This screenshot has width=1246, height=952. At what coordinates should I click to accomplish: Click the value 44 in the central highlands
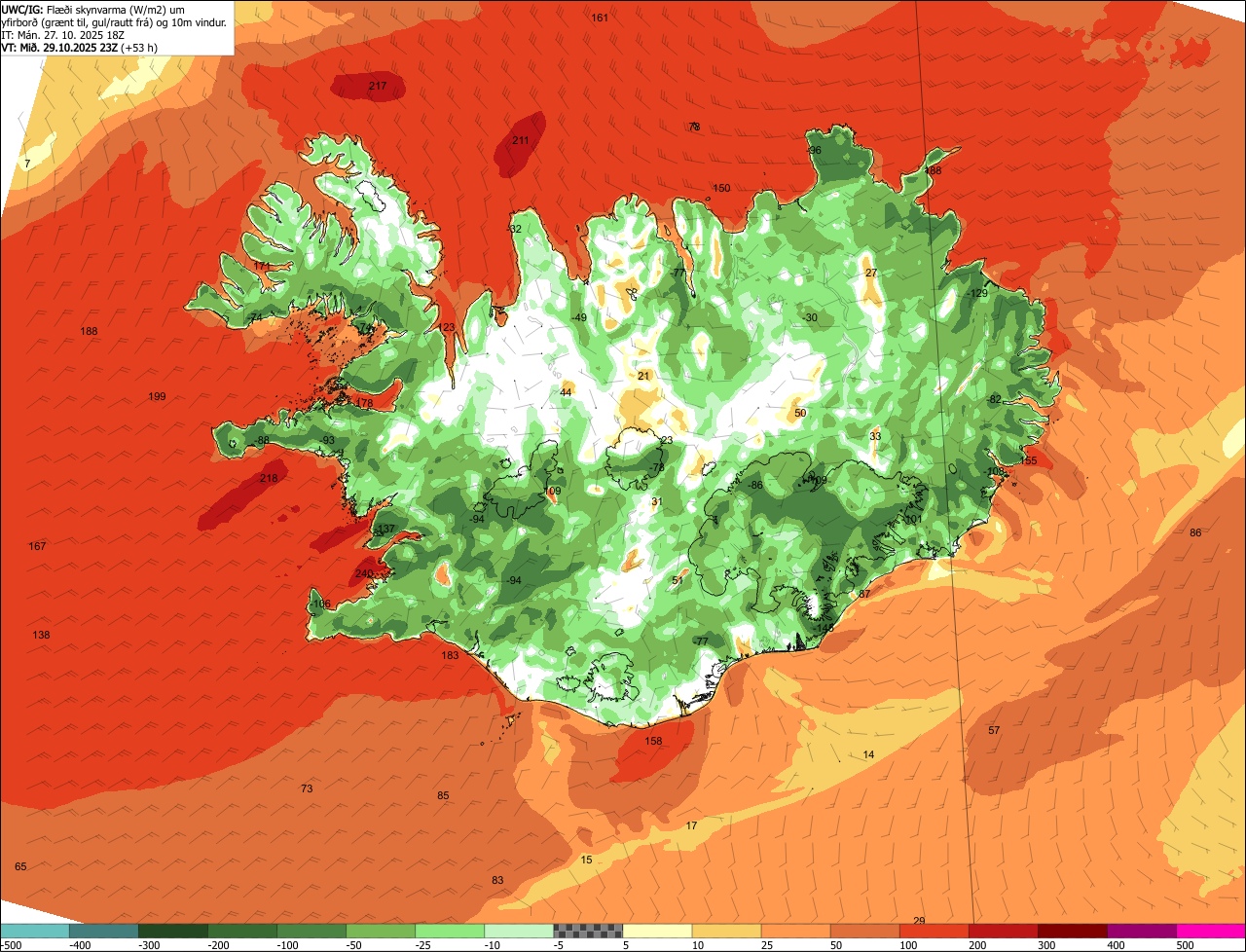pyautogui.click(x=566, y=391)
